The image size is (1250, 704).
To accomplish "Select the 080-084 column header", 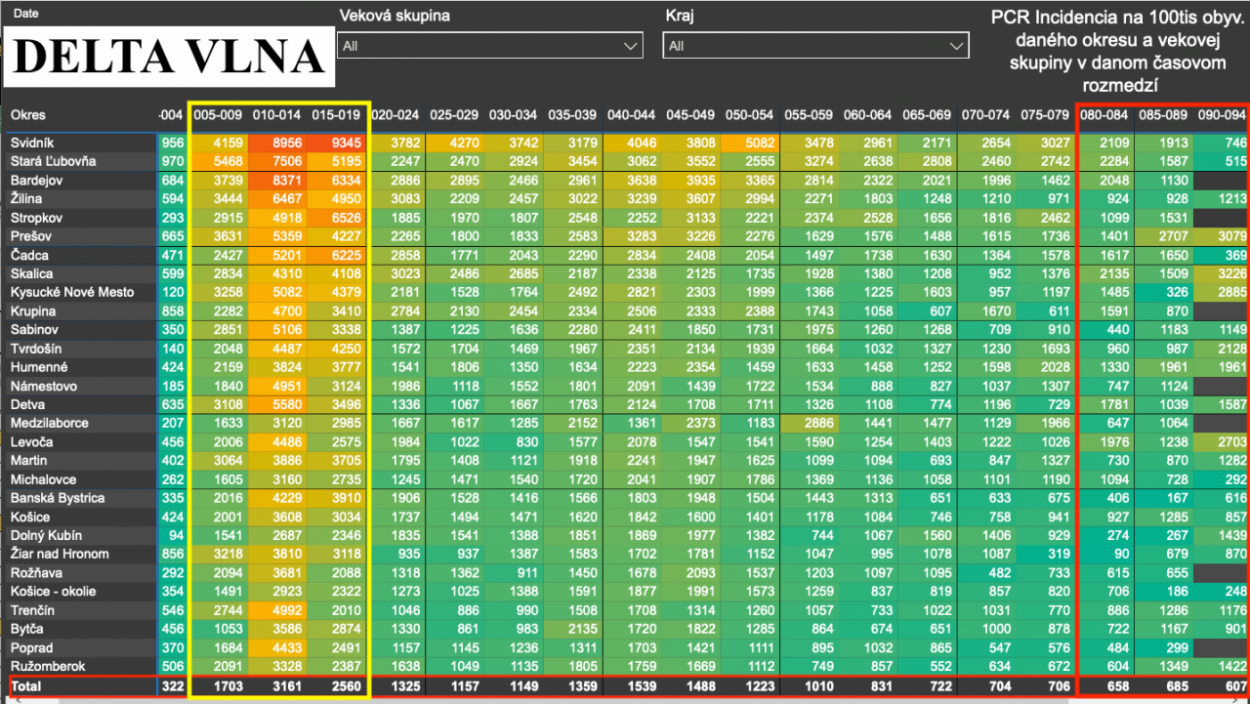I will coord(1105,115).
